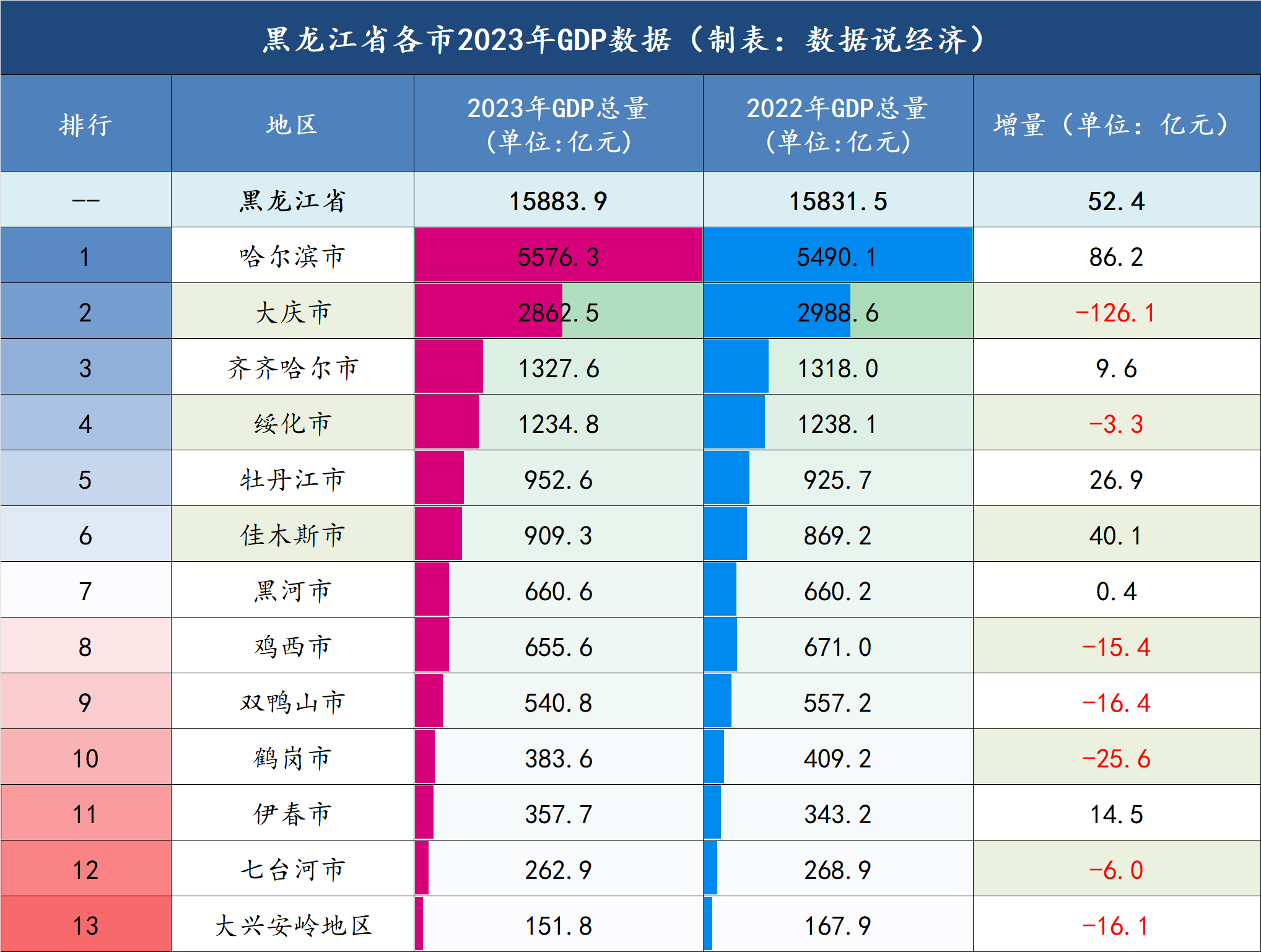Select the increment 26.9
The image size is (1261, 952).
(1116, 480)
